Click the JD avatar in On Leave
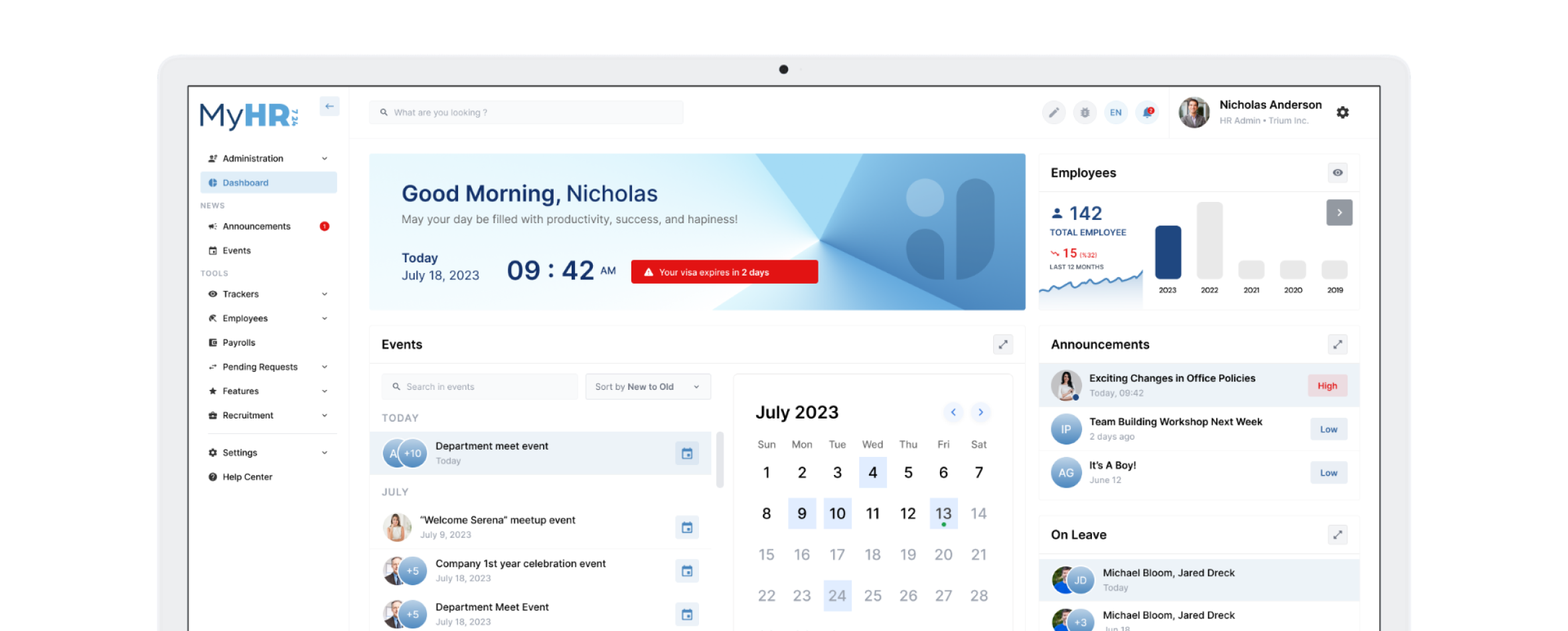The width and height of the screenshot is (1568, 631). coord(1081,580)
